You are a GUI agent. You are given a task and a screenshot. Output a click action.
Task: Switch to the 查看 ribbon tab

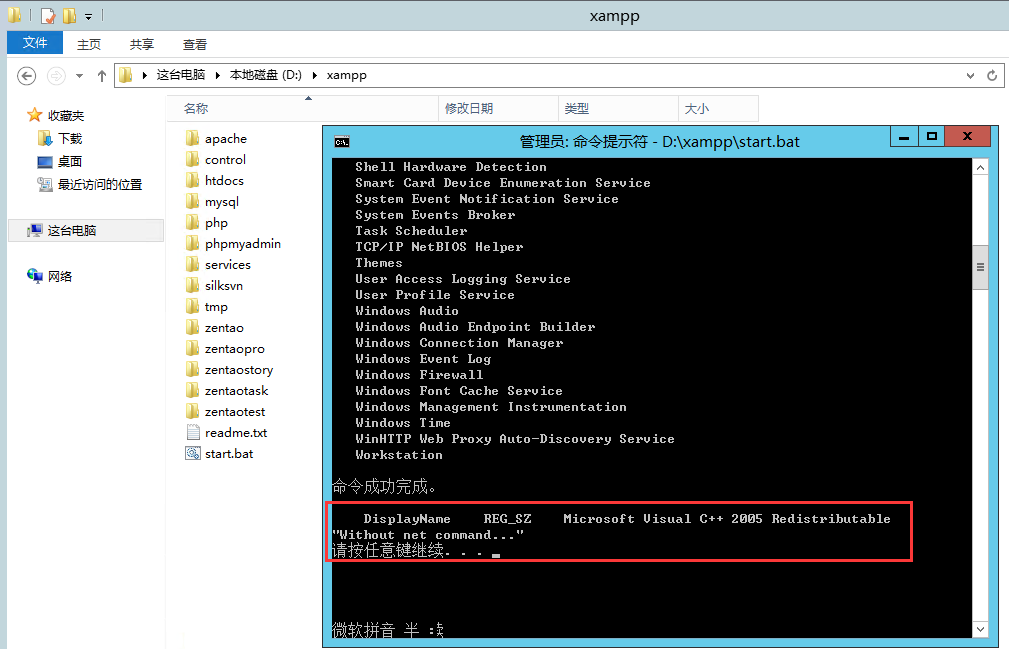[194, 44]
